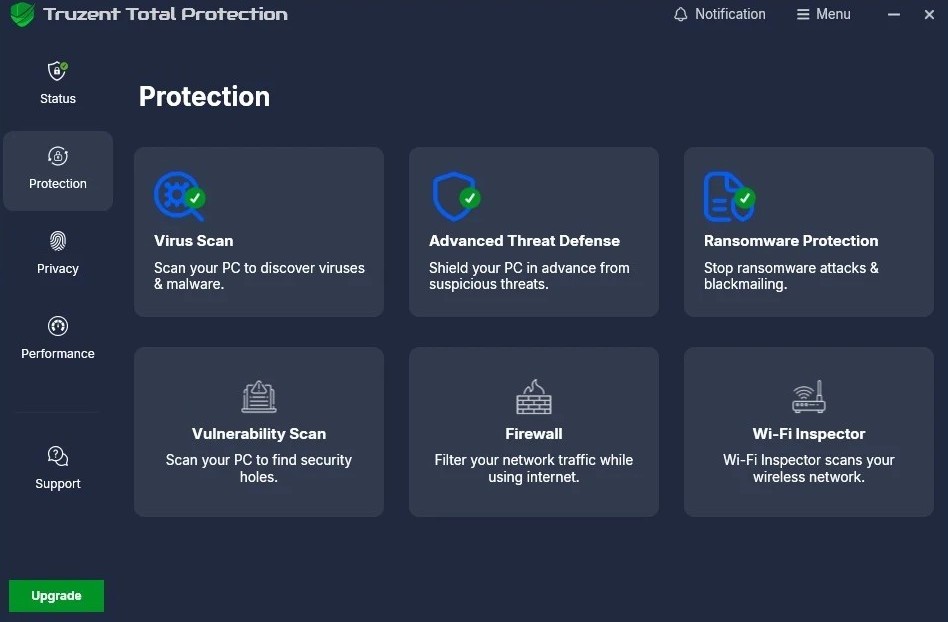Click the Truzent shield logo

click(22, 15)
